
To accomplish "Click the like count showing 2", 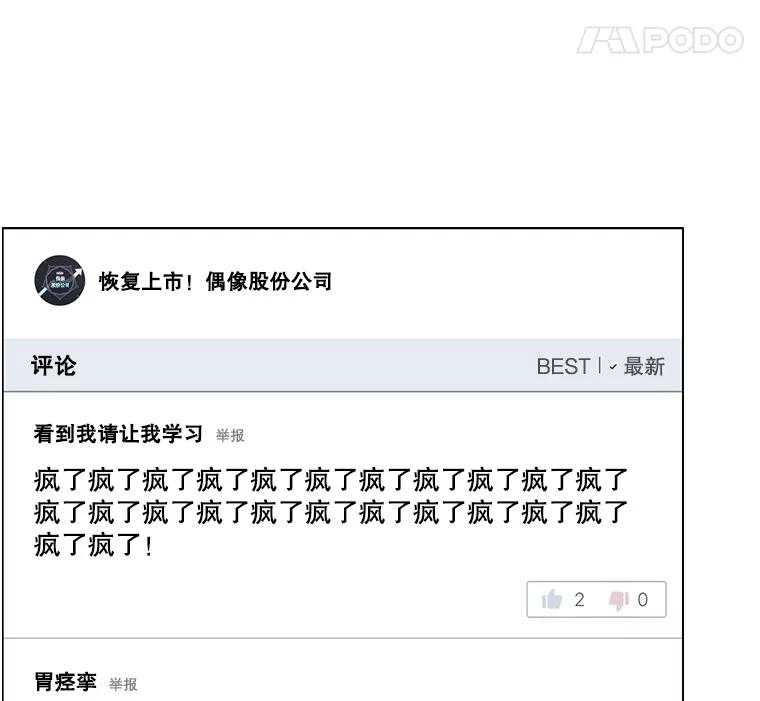I will 580,600.
